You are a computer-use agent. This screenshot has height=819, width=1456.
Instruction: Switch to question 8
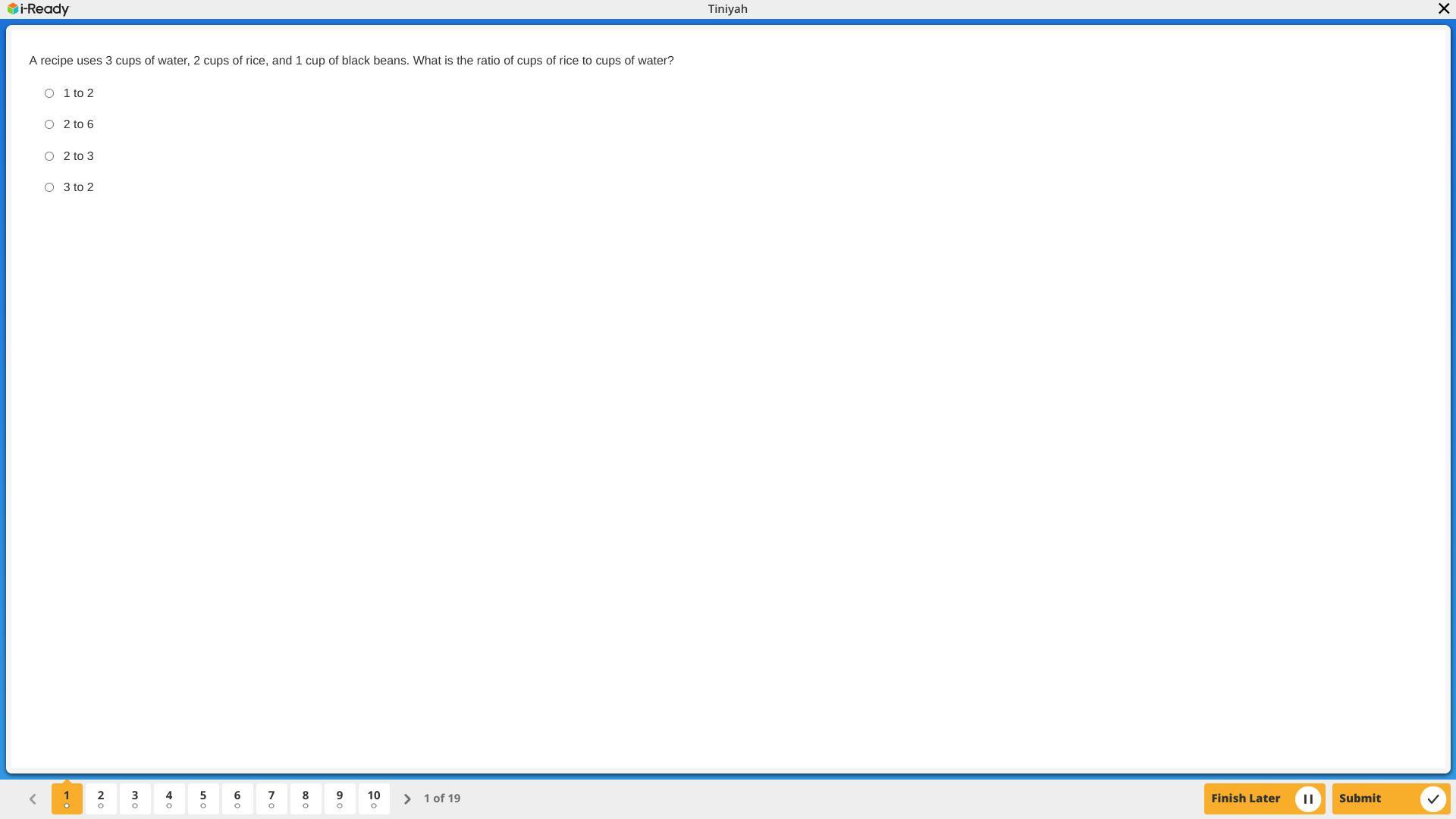[x=306, y=799]
